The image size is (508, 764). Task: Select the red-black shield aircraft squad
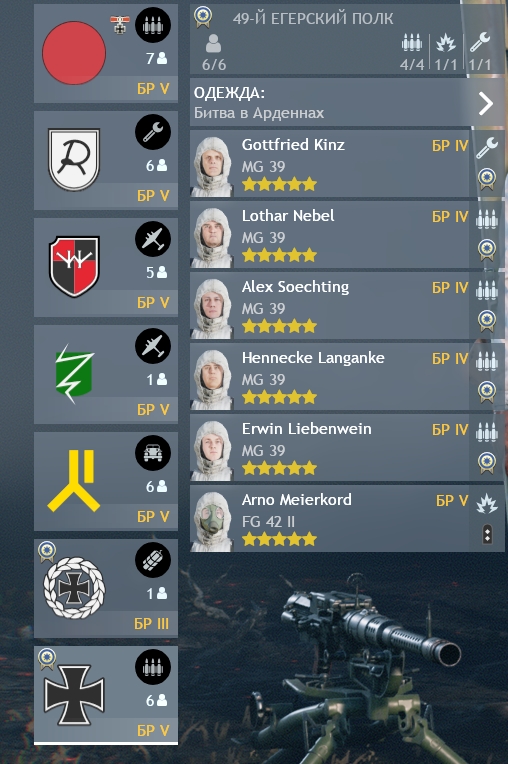click(x=106, y=267)
